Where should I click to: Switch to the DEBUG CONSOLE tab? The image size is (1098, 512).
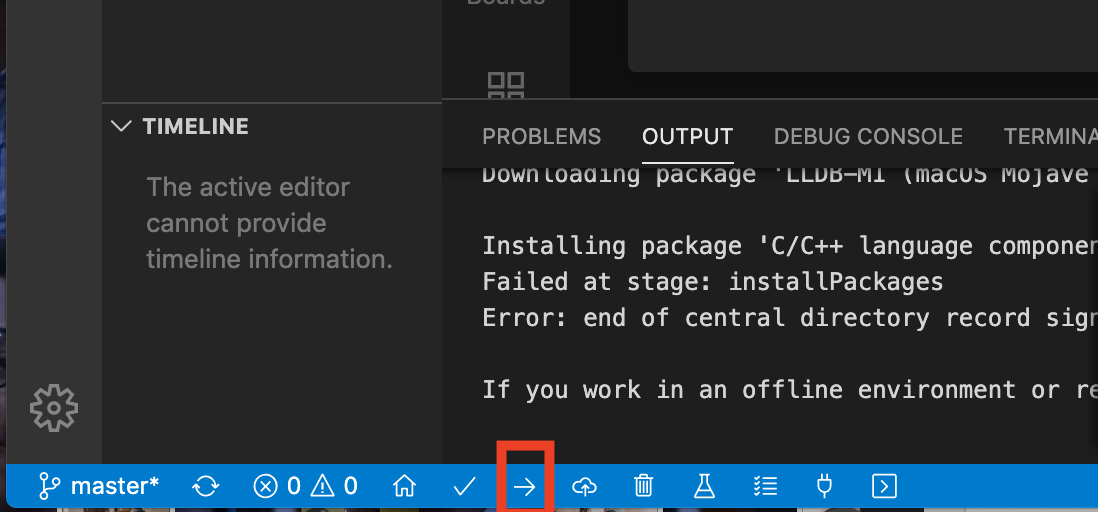tap(868, 137)
